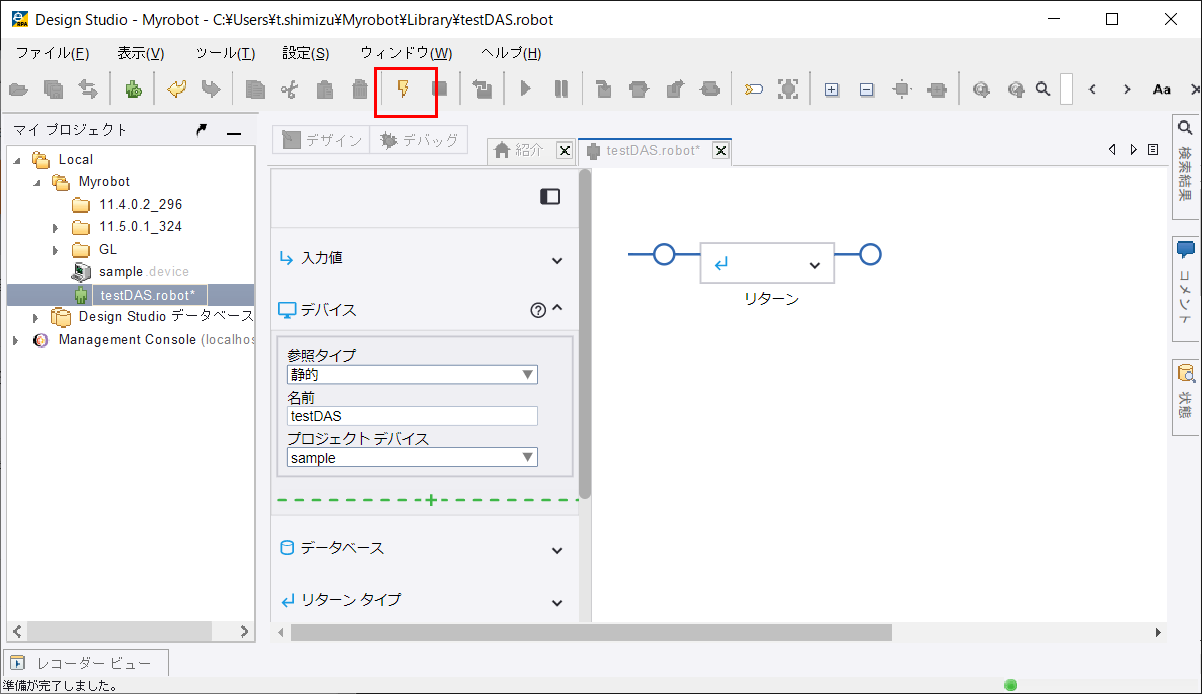Toggle the side panel layout icon
The height and width of the screenshot is (694, 1202).
(x=550, y=197)
